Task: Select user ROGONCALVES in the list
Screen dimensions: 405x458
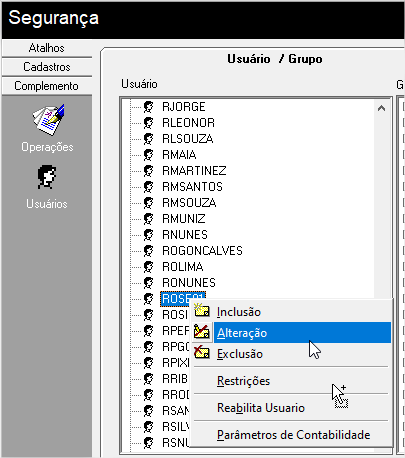Action: tap(202, 251)
